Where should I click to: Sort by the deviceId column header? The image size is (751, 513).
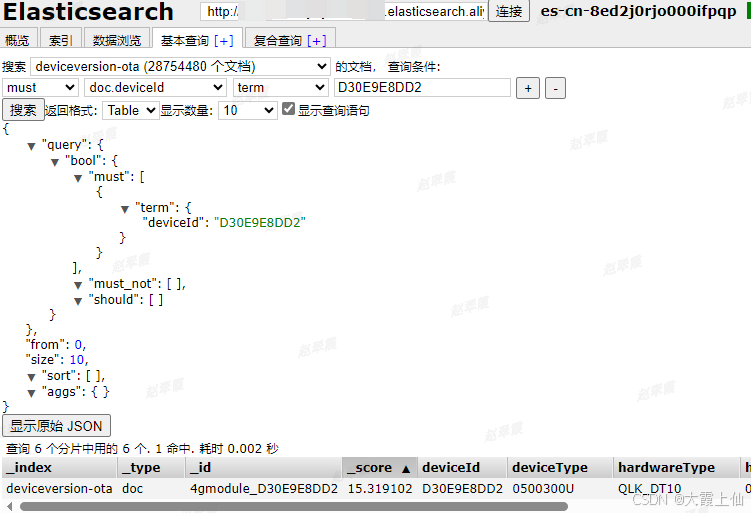[x=462, y=467]
